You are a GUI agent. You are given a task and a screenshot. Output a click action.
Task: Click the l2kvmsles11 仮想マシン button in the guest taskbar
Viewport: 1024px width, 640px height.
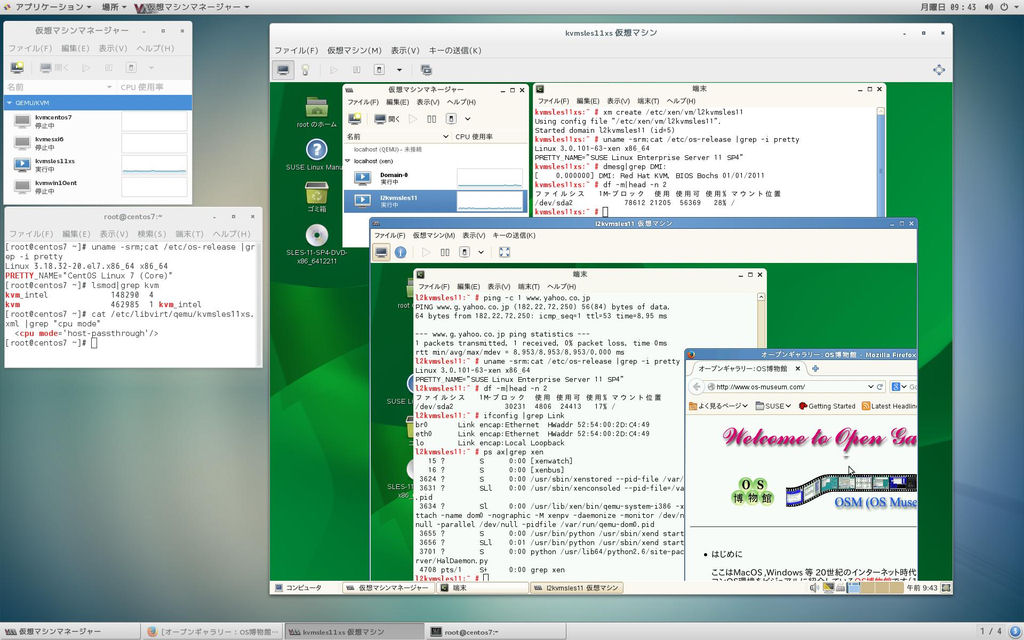tap(576, 588)
